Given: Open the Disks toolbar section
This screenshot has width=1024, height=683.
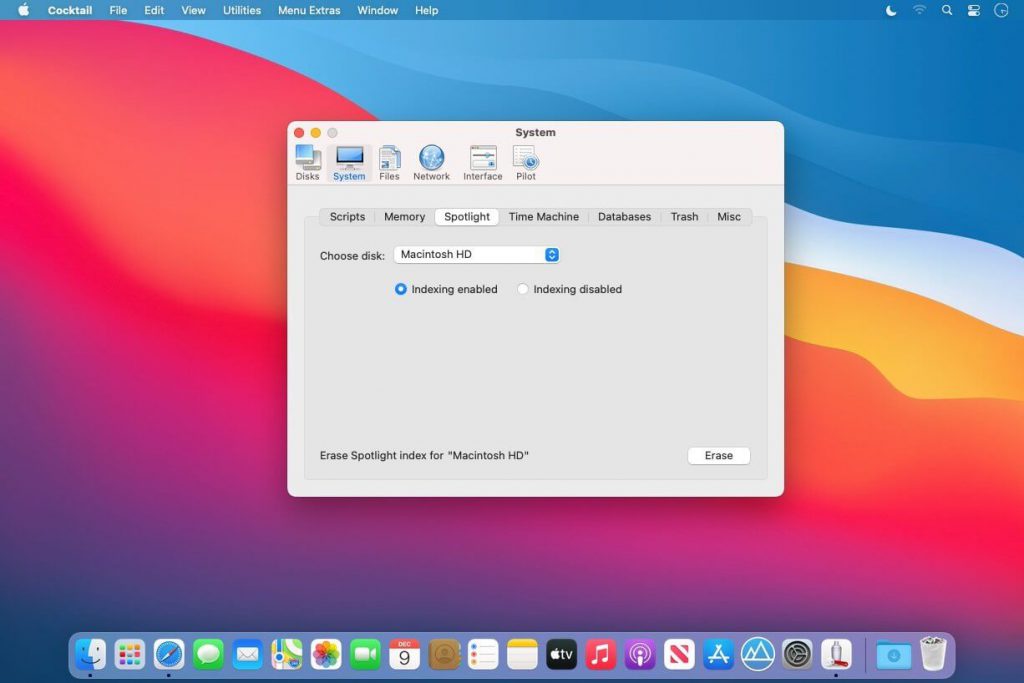Looking at the screenshot, I should click(x=307, y=162).
